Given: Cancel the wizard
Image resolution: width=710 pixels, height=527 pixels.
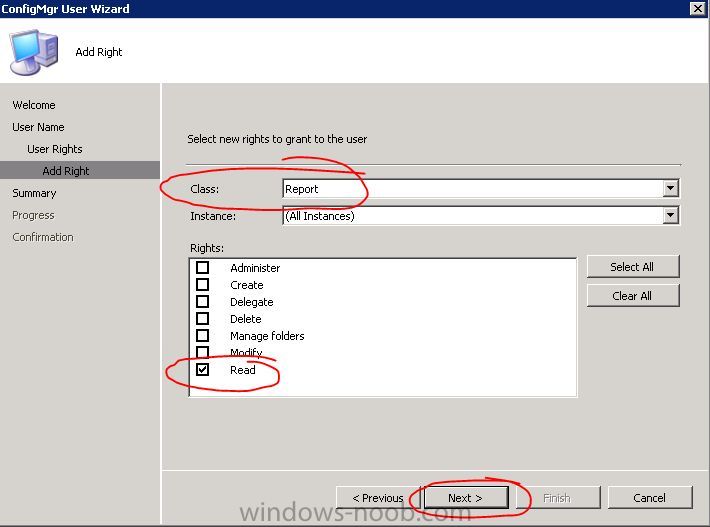Looking at the screenshot, I should (x=650, y=498).
